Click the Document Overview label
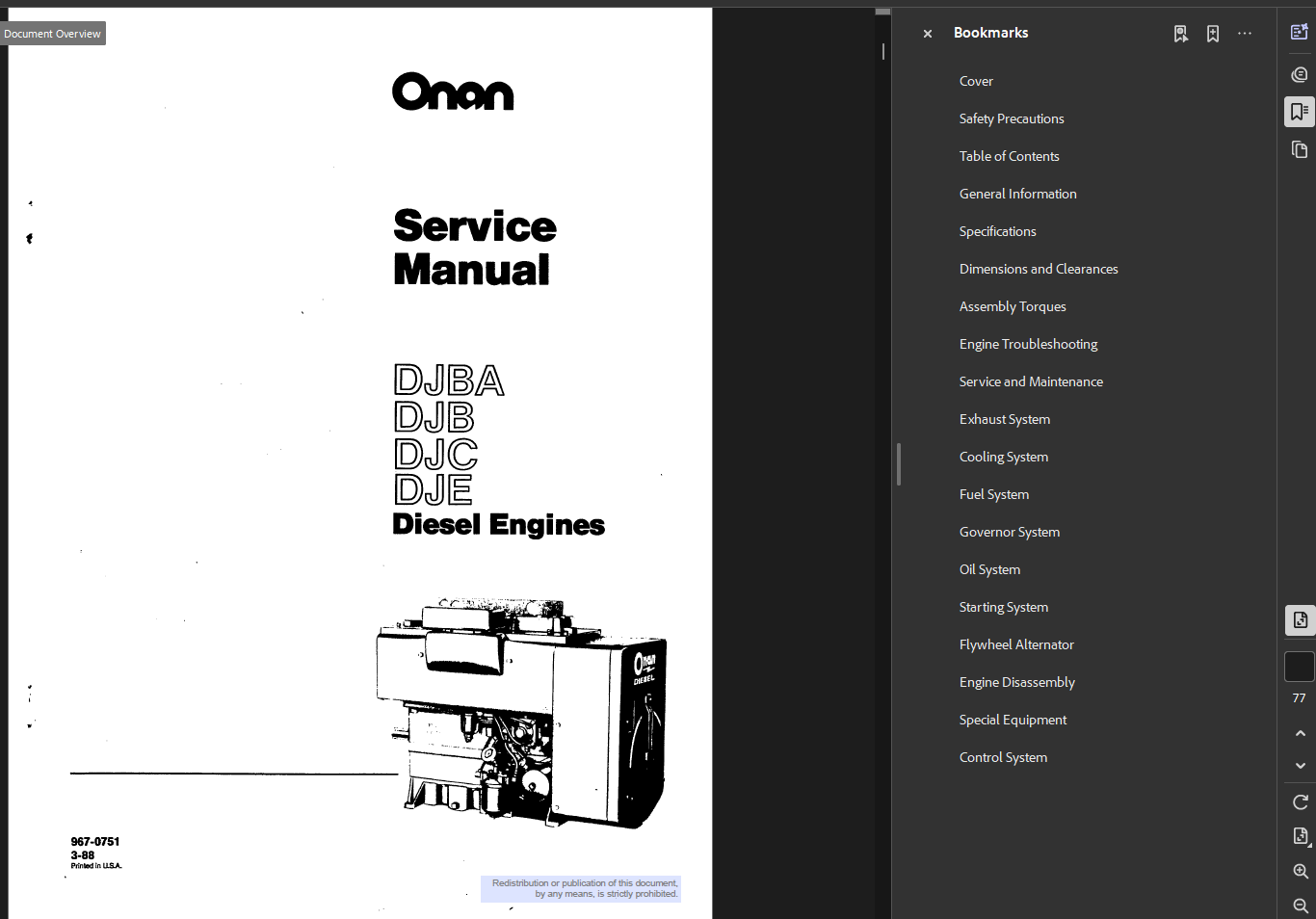Image resolution: width=1316 pixels, height=919 pixels. (52, 34)
